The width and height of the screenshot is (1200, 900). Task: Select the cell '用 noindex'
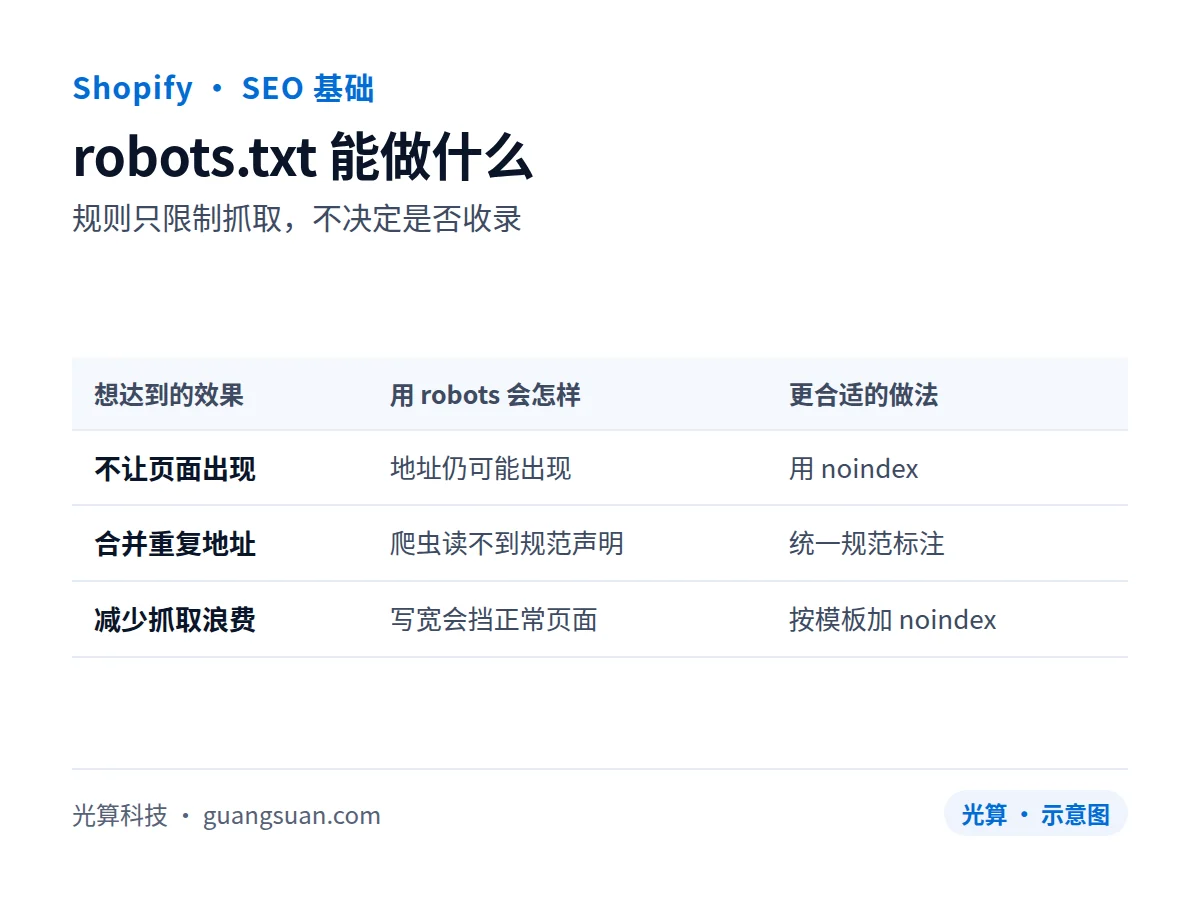(x=854, y=469)
